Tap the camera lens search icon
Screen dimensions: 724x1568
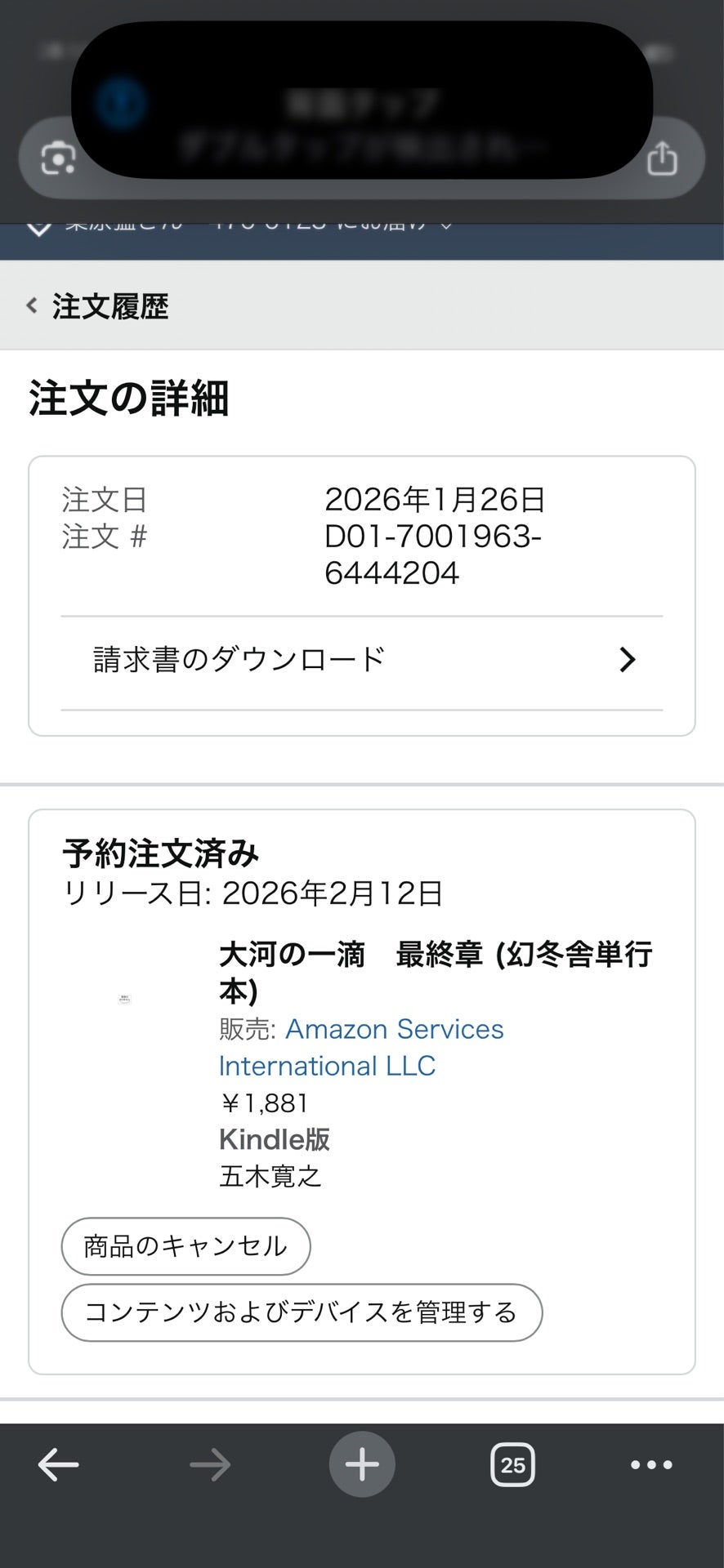tap(59, 158)
